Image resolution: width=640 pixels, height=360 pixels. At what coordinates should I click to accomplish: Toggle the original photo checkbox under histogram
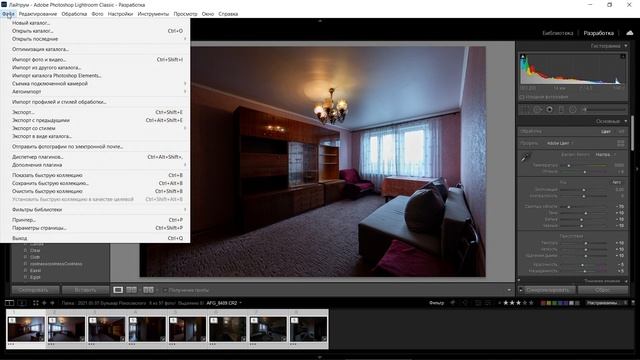click(522, 97)
